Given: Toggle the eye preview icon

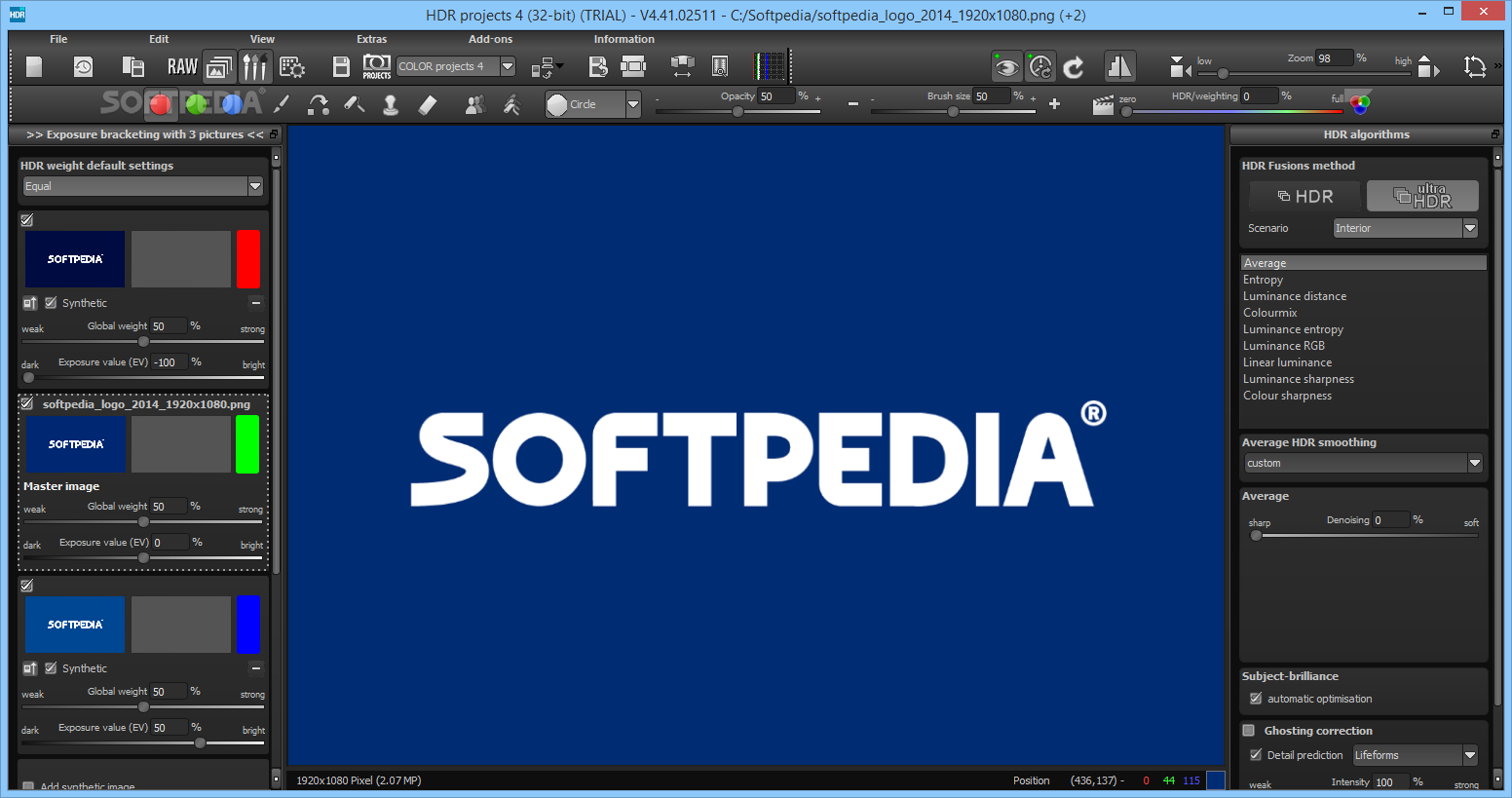Looking at the screenshot, I should click(x=1007, y=66).
